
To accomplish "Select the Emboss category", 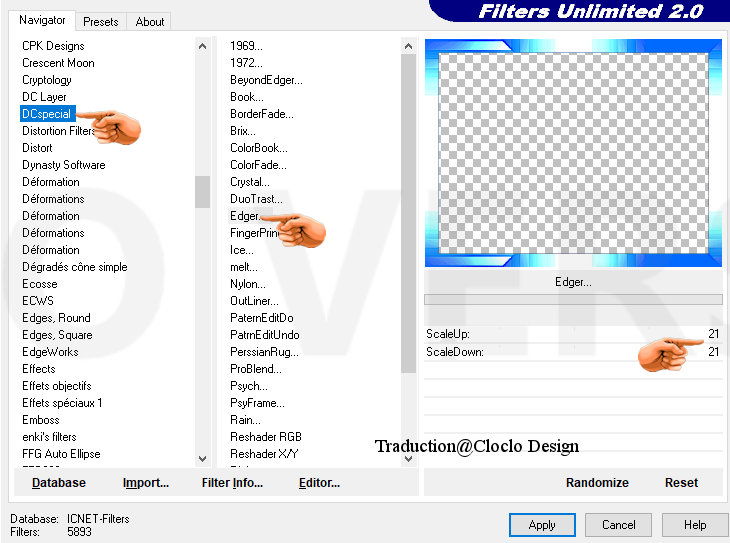I will tap(41, 420).
